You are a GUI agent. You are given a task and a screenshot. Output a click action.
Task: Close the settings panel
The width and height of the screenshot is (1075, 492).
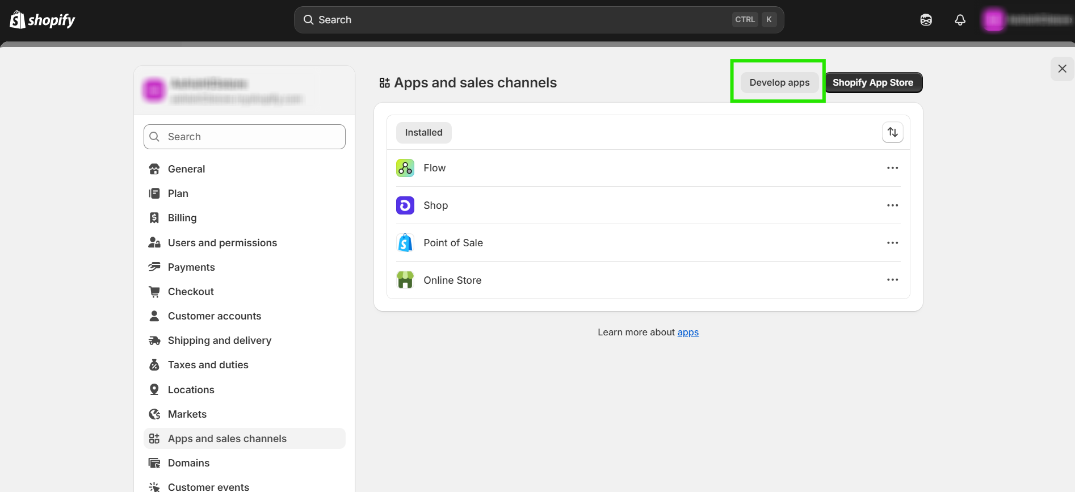pos(1061,68)
